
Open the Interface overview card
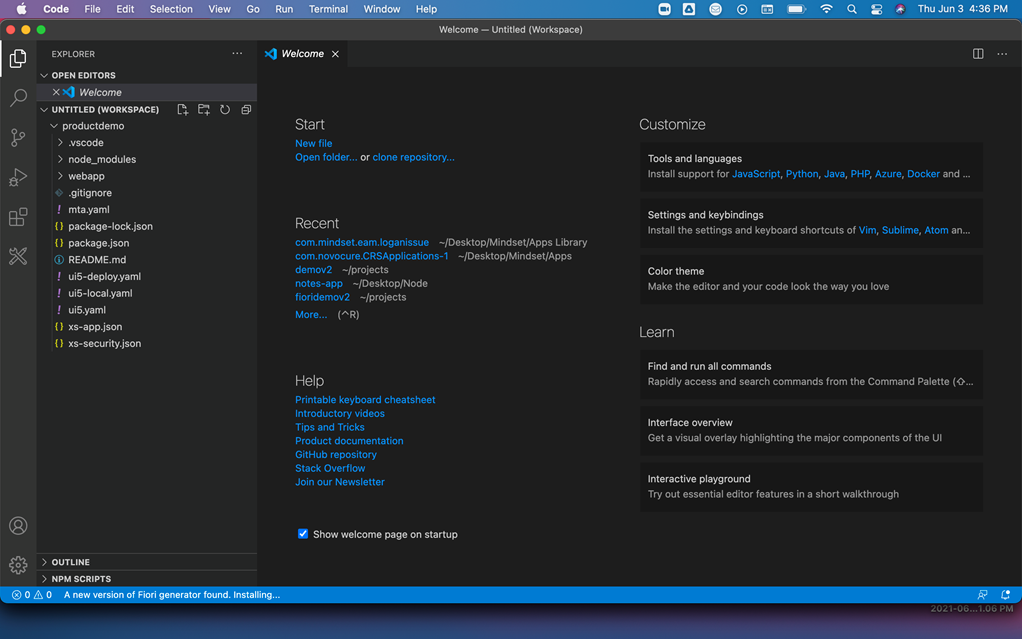click(811, 430)
